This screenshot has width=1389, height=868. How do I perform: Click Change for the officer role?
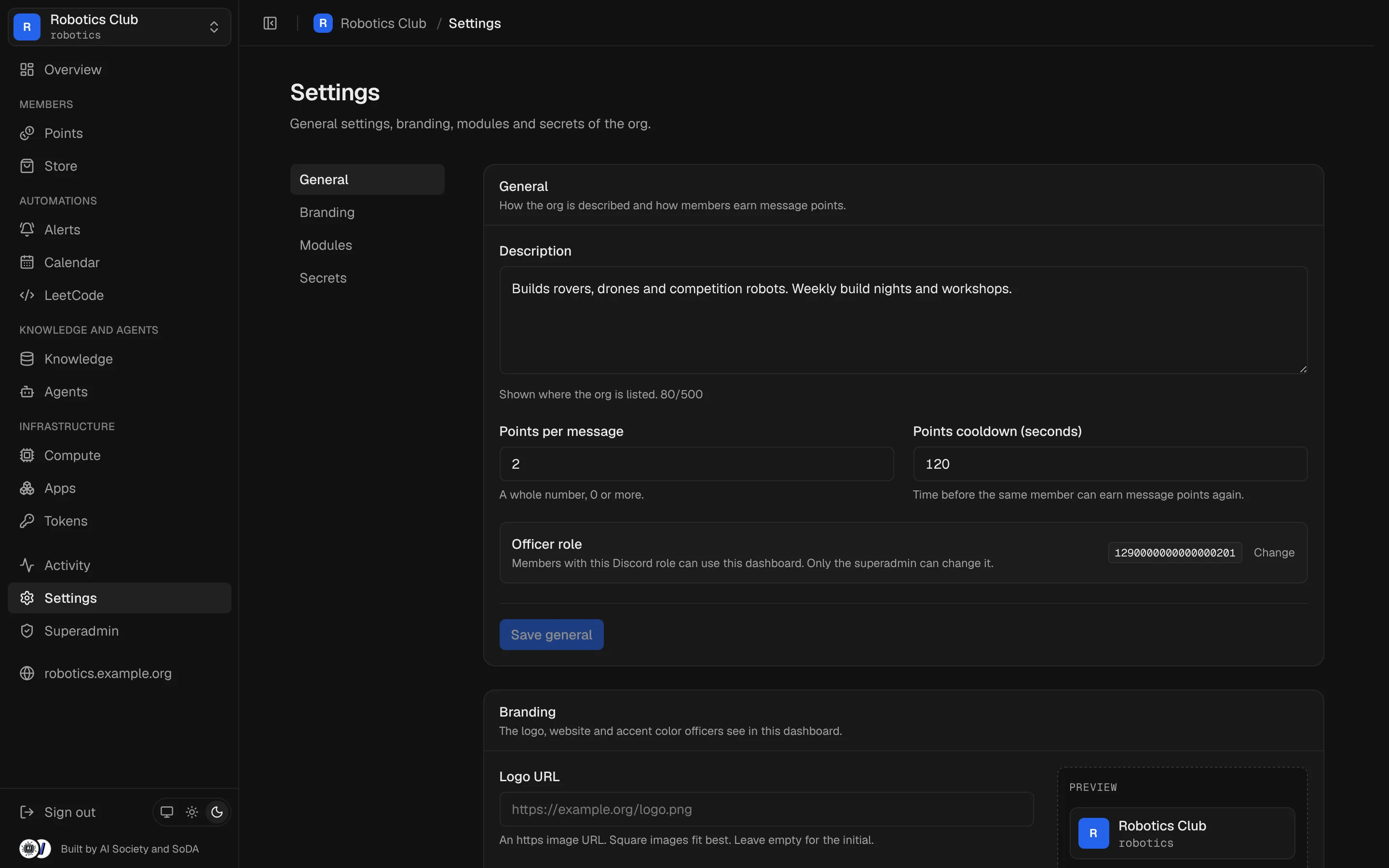tap(1274, 552)
